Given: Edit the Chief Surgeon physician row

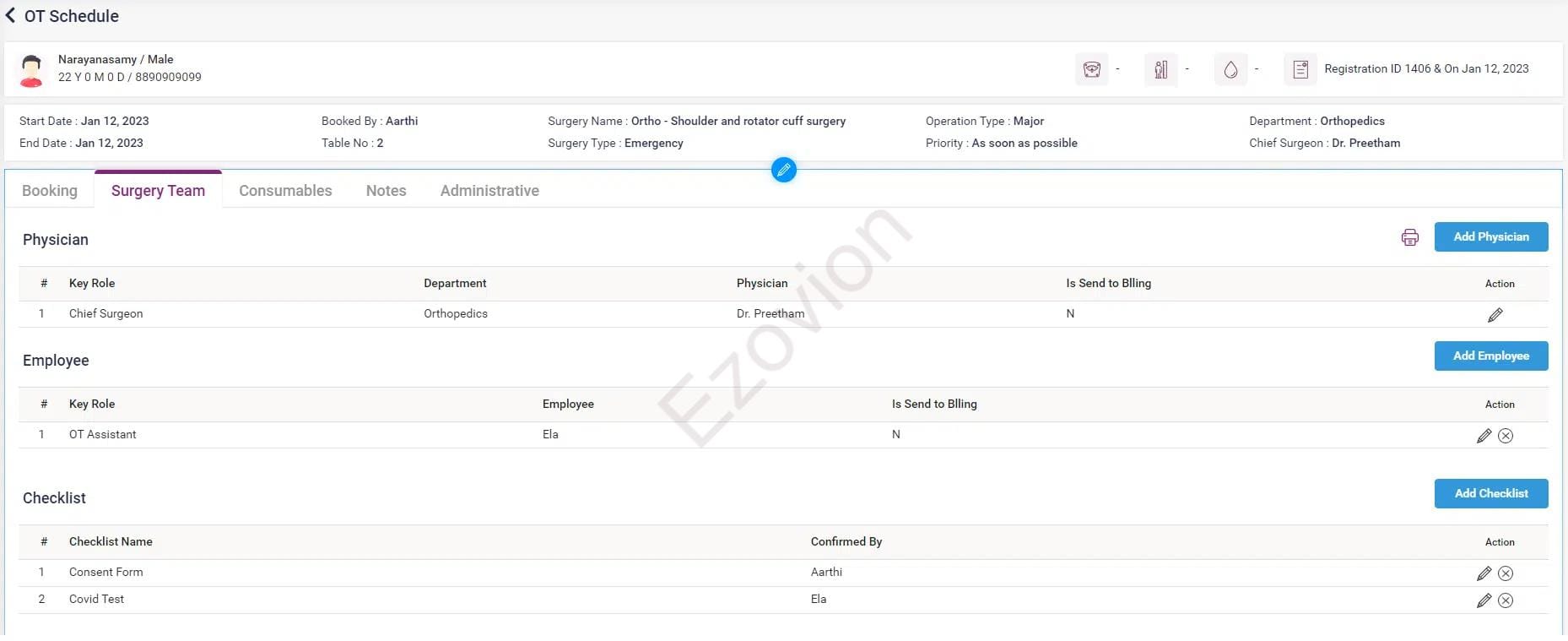Looking at the screenshot, I should 1495,315.
